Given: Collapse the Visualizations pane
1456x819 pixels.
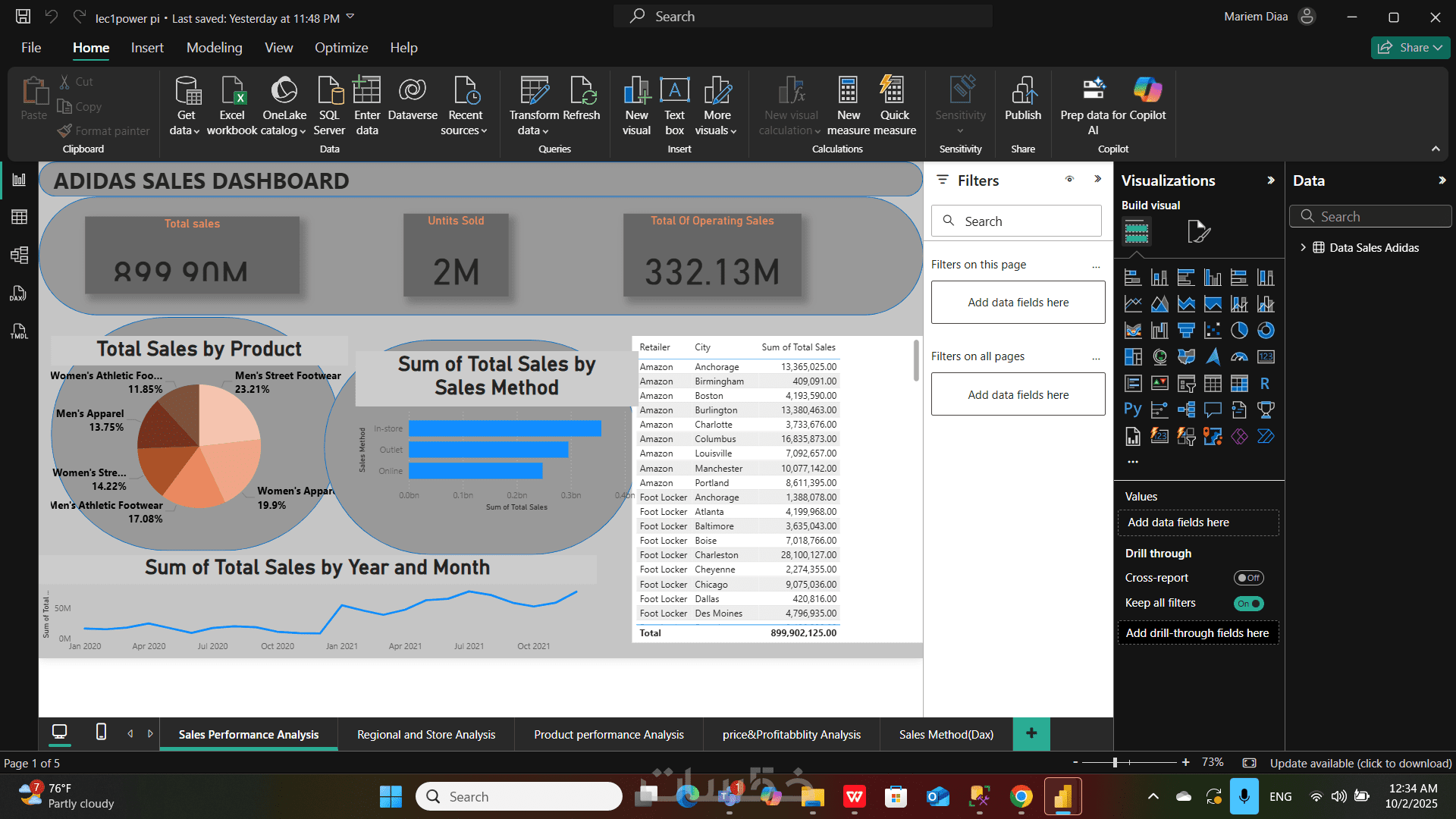Looking at the screenshot, I should [1271, 180].
